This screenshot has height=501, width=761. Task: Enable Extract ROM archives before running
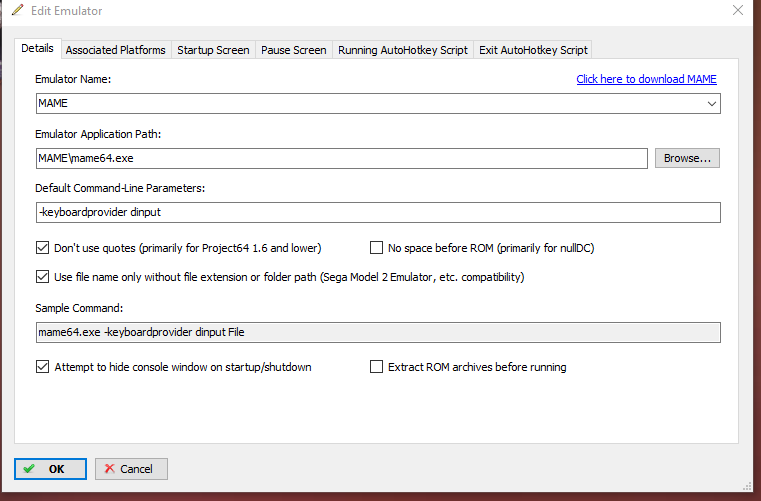(x=377, y=367)
